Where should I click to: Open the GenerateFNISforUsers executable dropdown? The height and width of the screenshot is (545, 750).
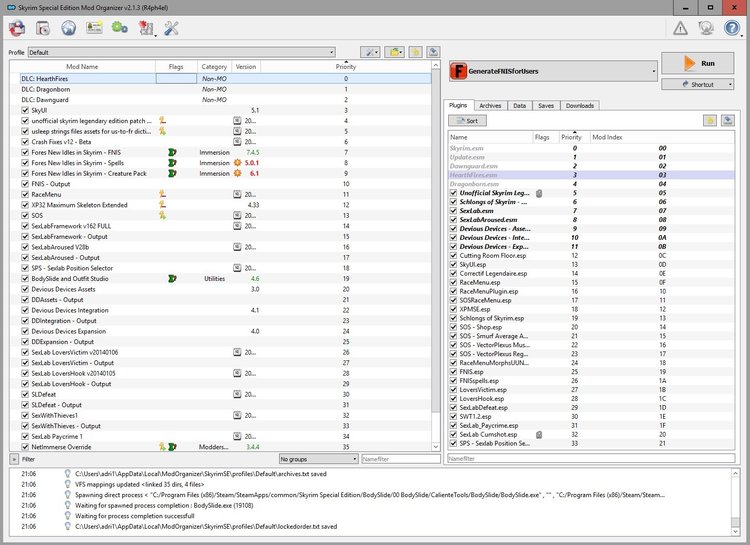point(553,71)
